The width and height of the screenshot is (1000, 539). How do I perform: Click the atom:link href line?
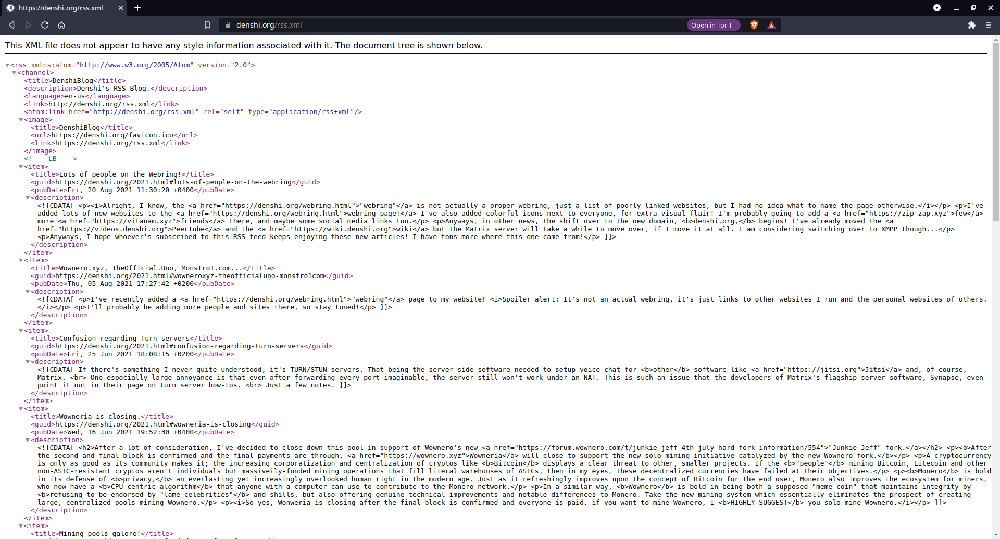(x=193, y=112)
